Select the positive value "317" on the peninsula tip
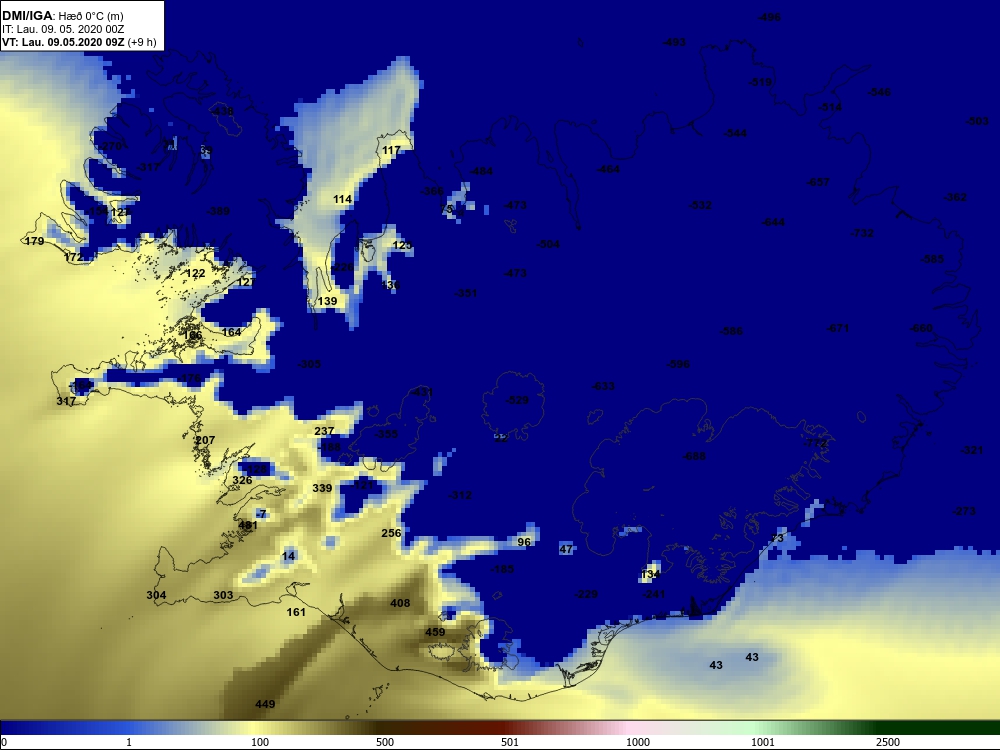The width and height of the screenshot is (1000, 750). click(x=66, y=401)
